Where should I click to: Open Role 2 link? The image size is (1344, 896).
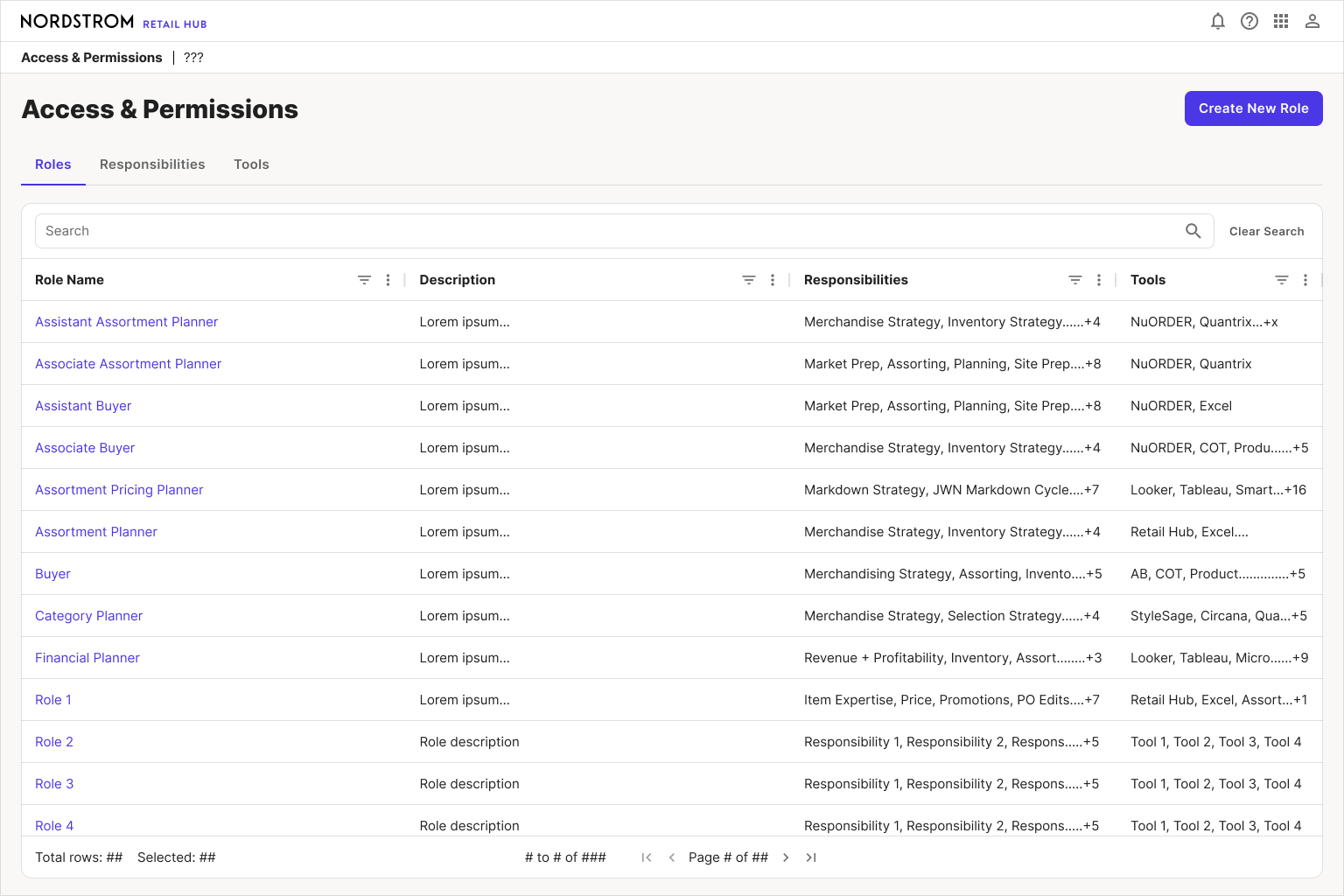pyautogui.click(x=54, y=742)
